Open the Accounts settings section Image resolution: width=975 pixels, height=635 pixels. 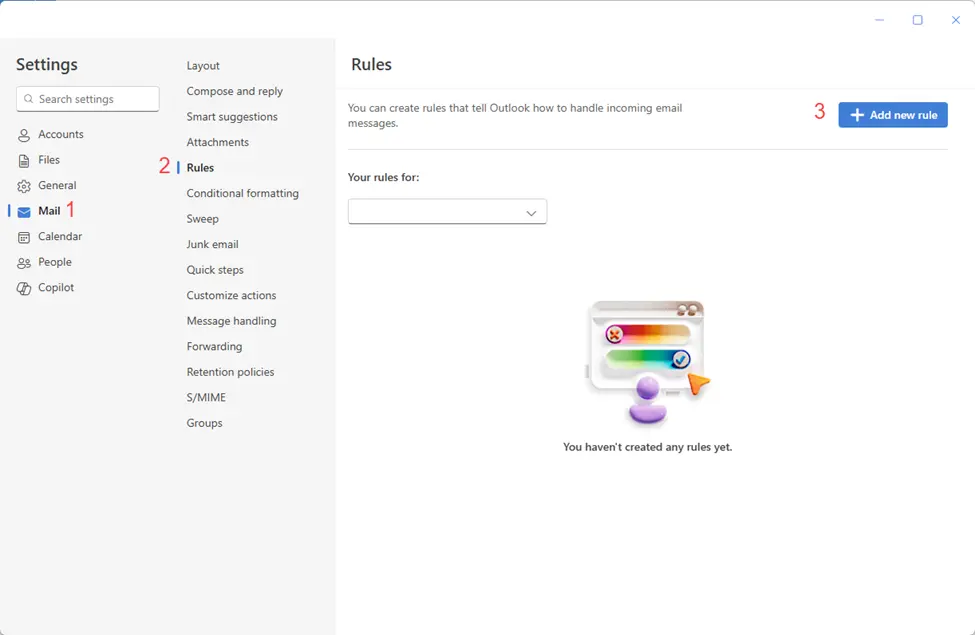pos(60,134)
